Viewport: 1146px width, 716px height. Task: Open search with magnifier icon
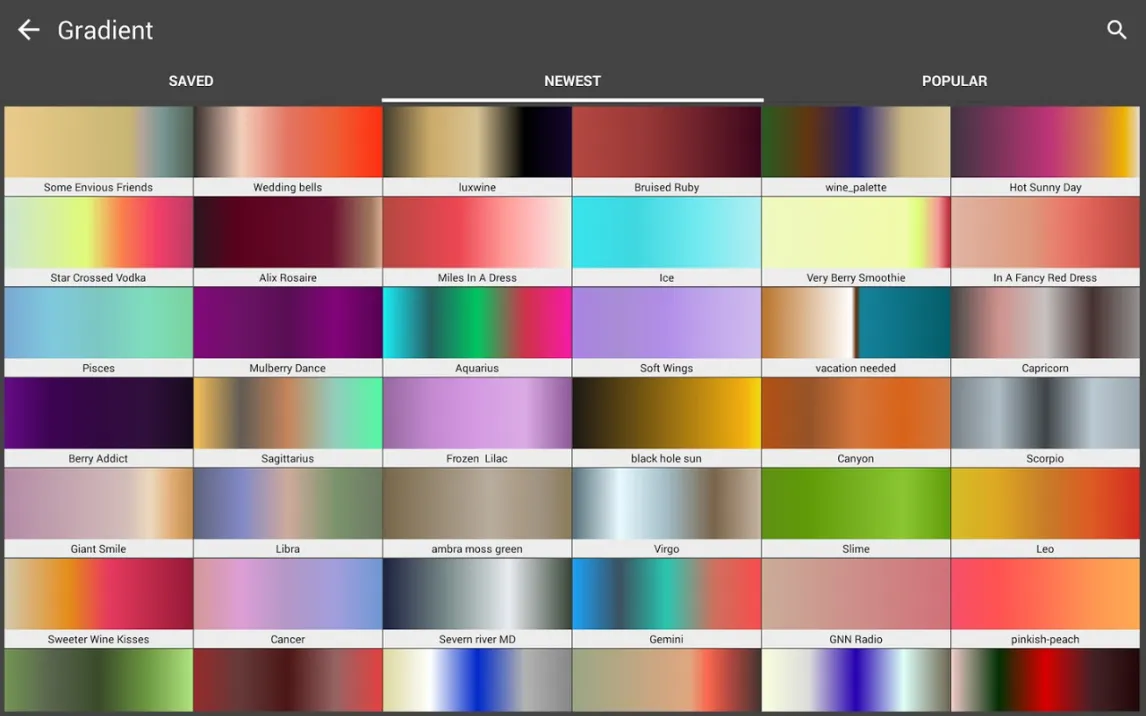click(1116, 30)
